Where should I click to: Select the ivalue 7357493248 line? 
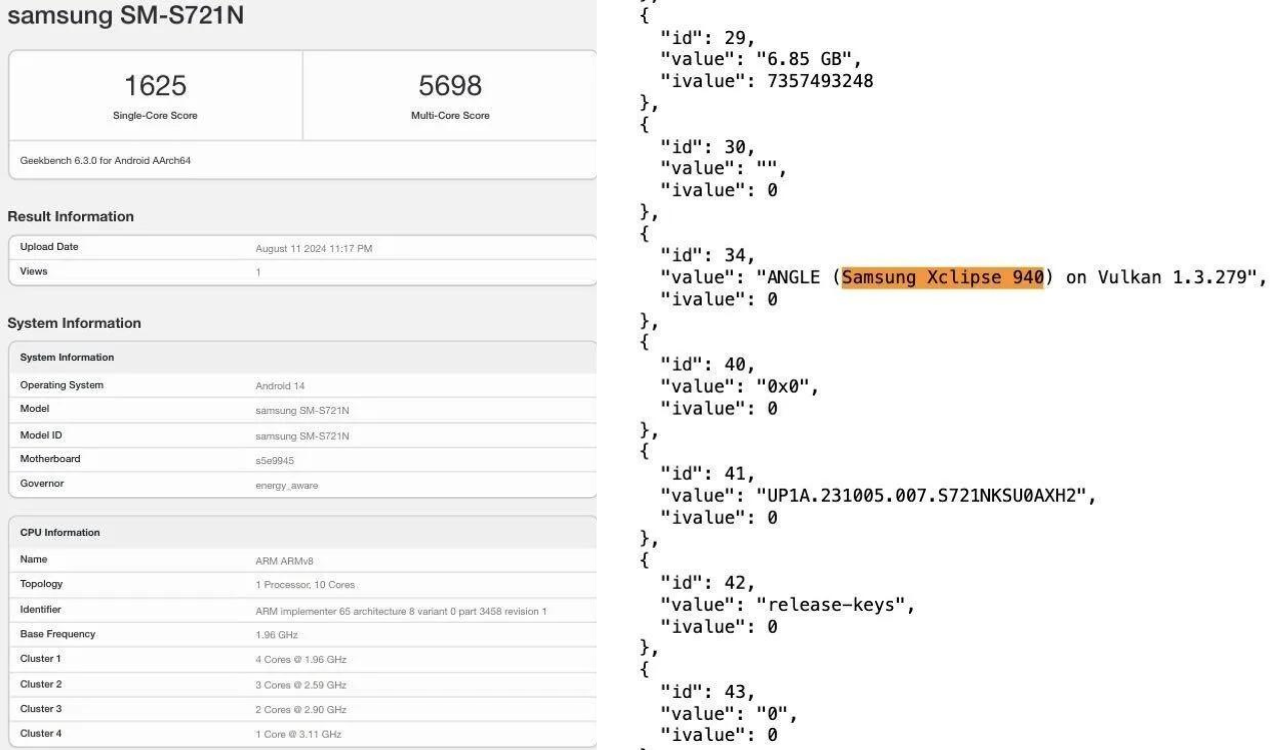[x=767, y=82]
